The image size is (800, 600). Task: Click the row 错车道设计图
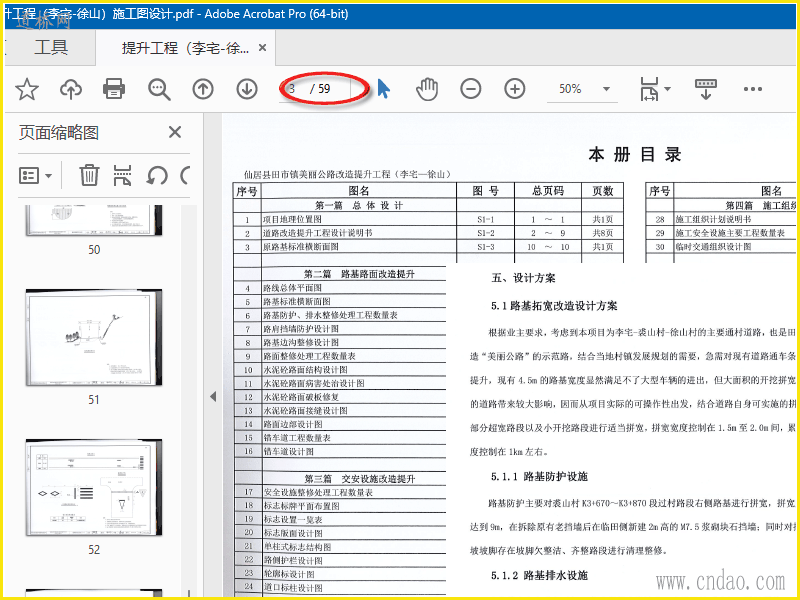coord(339,452)
